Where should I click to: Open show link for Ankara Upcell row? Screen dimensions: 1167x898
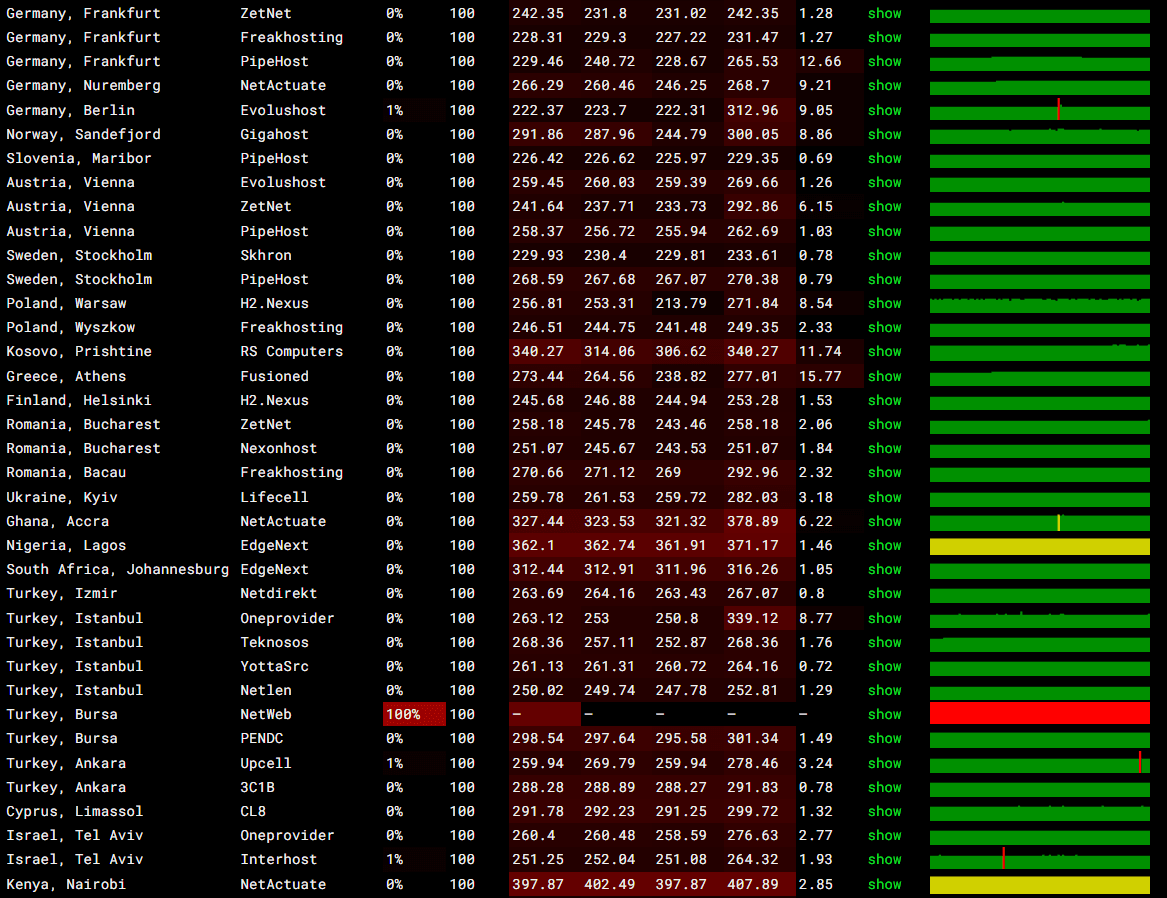884,763
